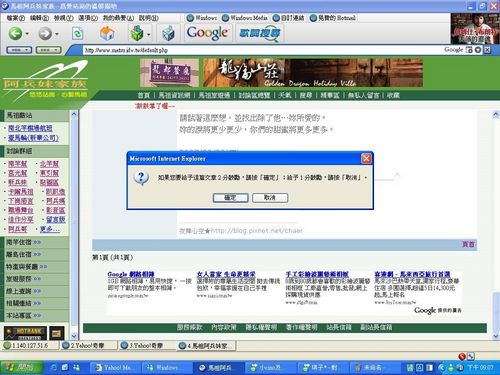500x375 pixels.
Task: Confirm the dialog with 確定 button
Action: (230, 198)
